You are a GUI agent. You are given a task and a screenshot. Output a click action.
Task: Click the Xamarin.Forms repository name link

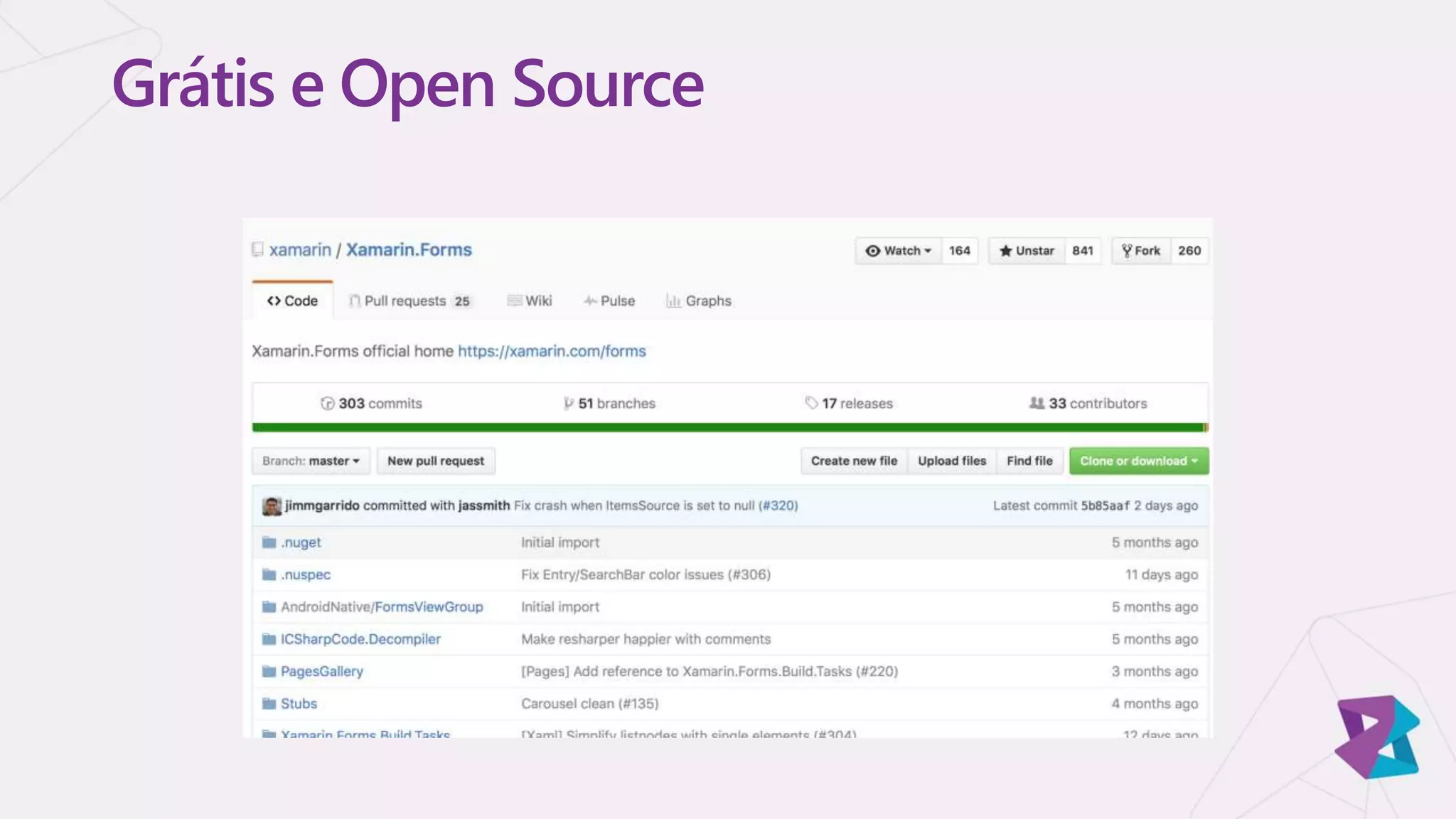pyautogui.click(x=409, y=250)
